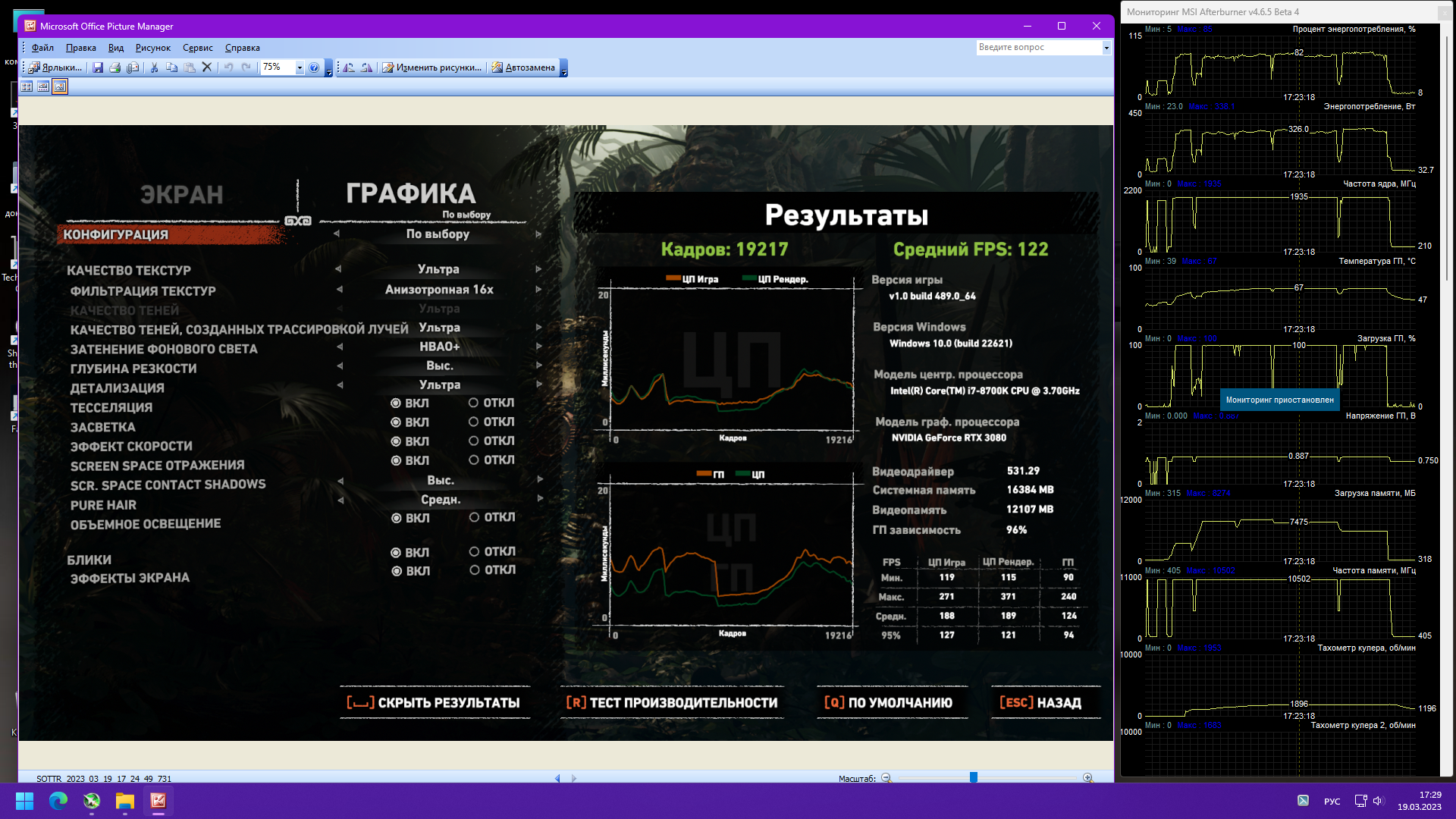Open the Файл menu

coord(42,48)
